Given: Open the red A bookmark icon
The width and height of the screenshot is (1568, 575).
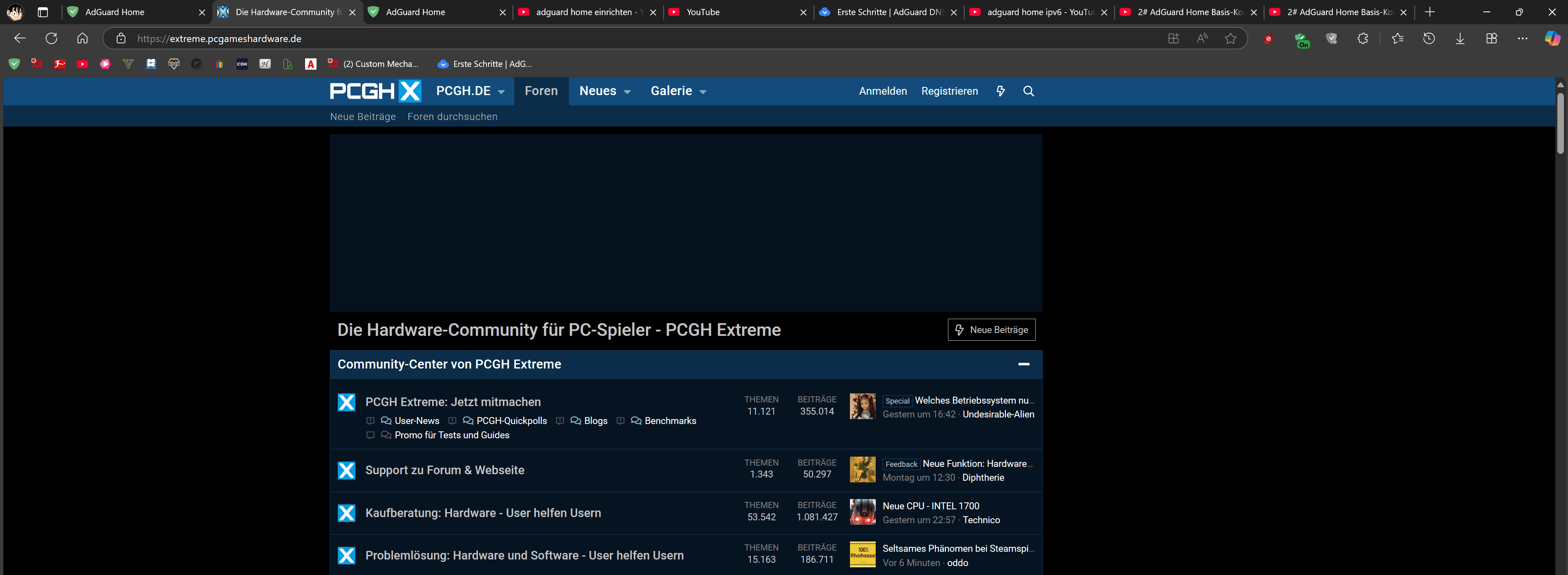Looking at the screenshot, I should tap(310, 64).
